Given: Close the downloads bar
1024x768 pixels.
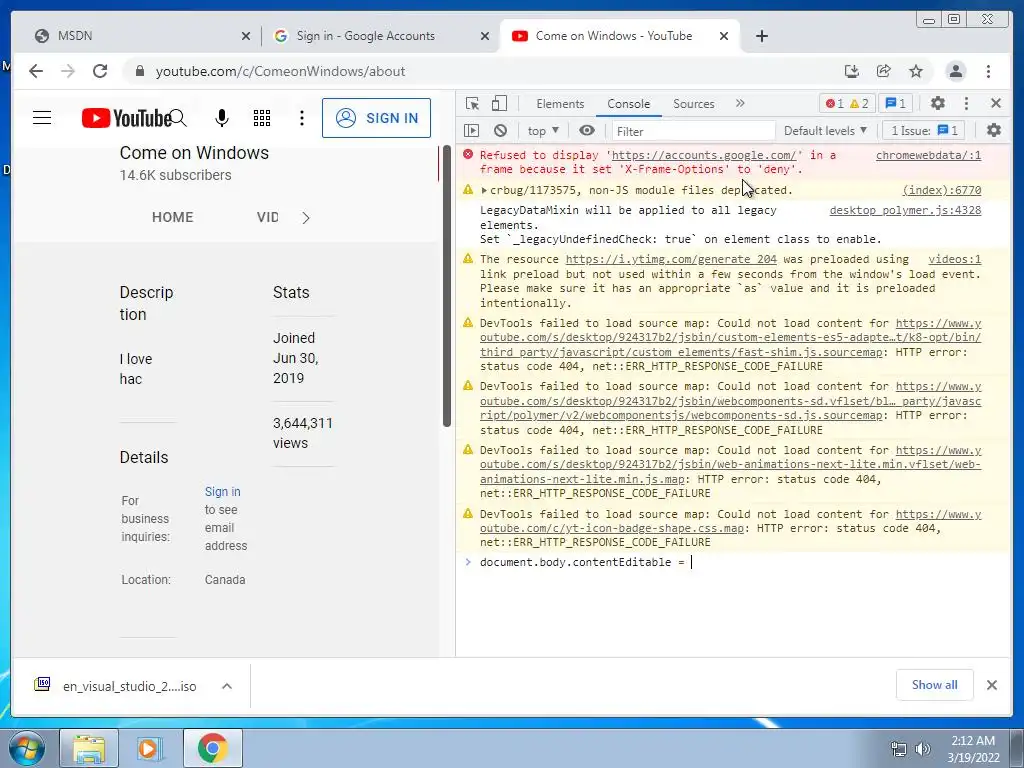Looking at the screenshot, I should click(x=991, y=684).
